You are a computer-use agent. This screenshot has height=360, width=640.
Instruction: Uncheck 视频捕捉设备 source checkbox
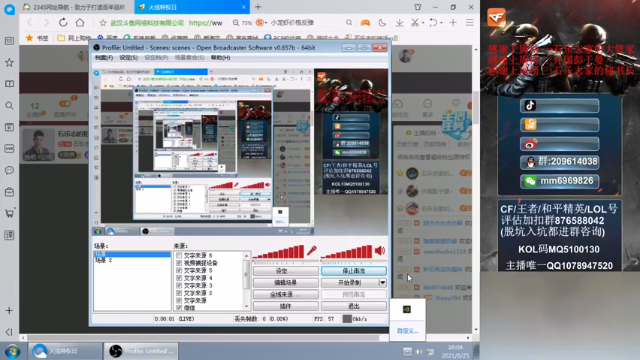point(179,263)
